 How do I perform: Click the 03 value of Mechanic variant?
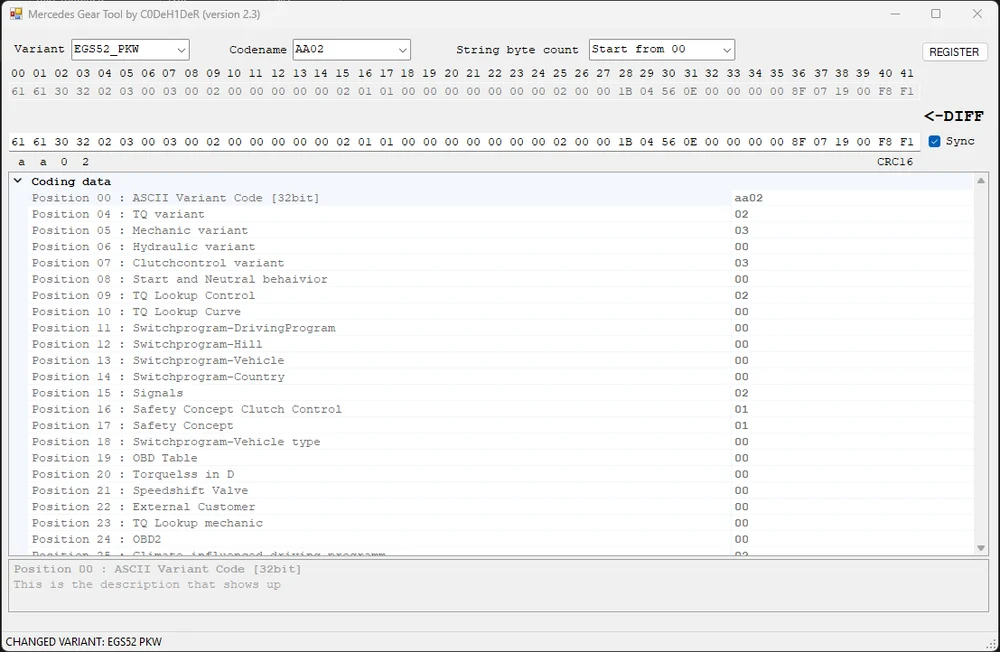click(741, 230)
